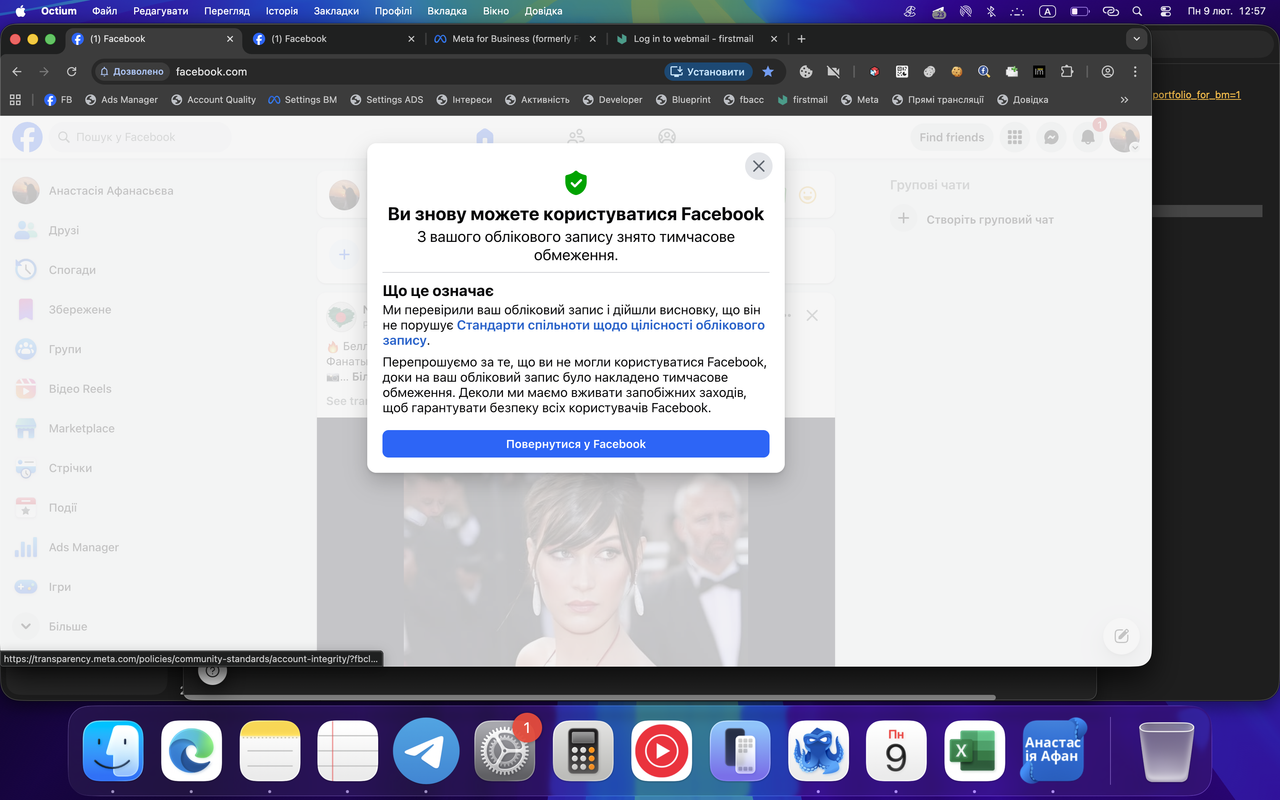Click the 'Find friends' button

(x=951, y=137)
